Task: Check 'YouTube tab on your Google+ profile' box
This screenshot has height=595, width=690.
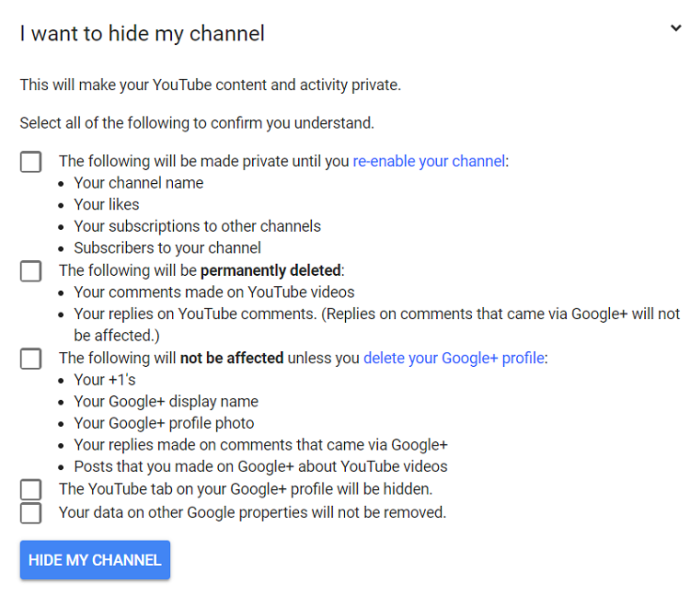Action: click(x=31, y=489)
